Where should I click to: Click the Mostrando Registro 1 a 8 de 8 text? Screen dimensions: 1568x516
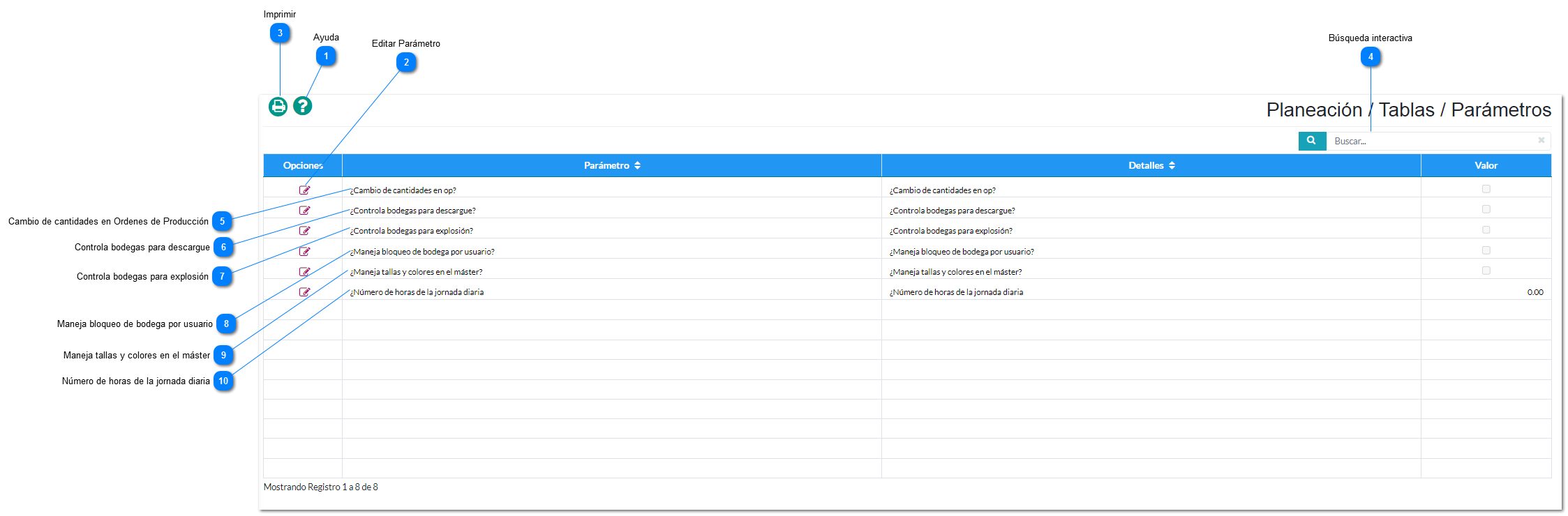click(321, 487)
